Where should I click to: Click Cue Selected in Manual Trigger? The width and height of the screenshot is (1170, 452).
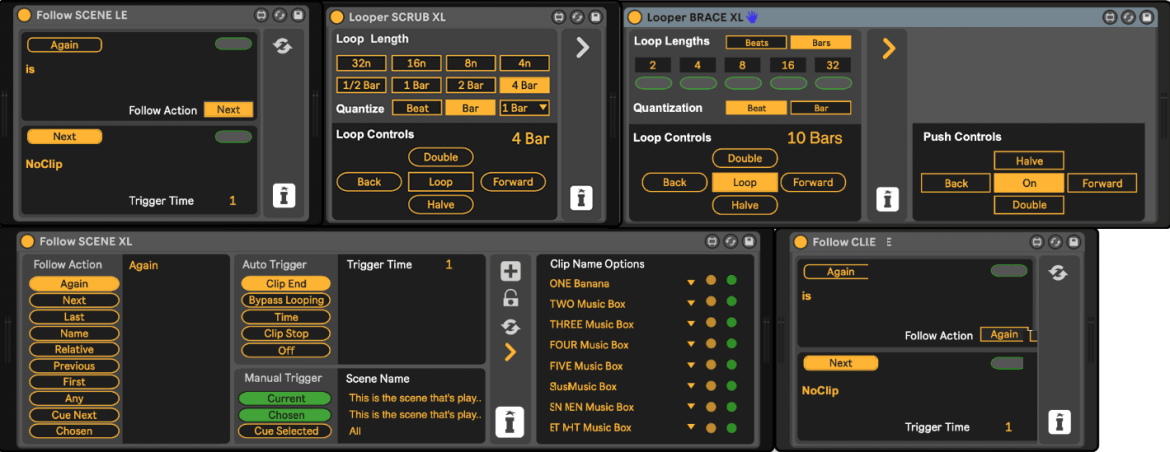click(287, 431)
